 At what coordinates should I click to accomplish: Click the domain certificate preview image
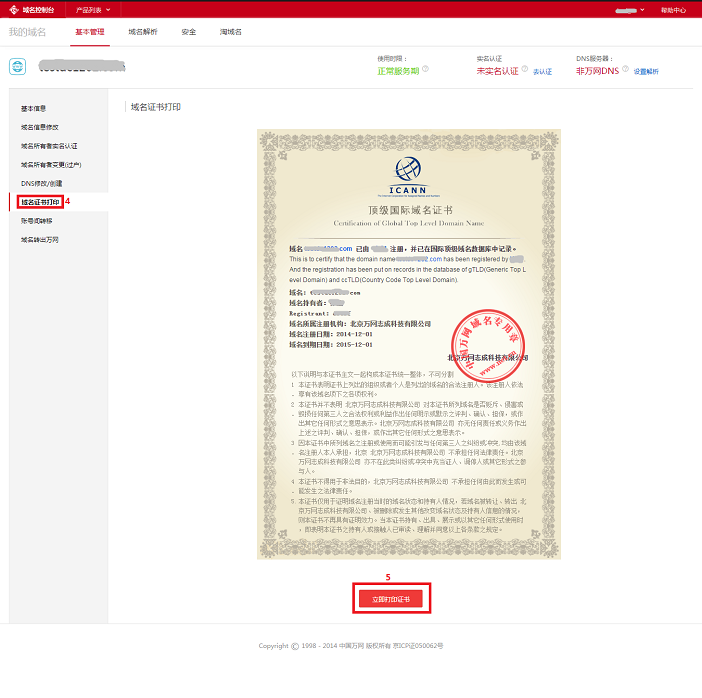click(x=408, y=343)
